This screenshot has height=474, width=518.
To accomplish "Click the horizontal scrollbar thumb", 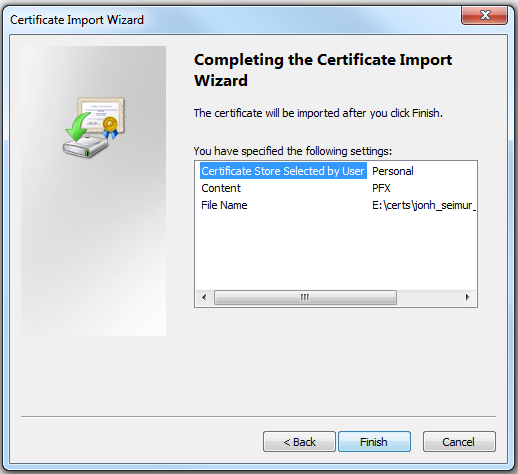I will pos(305,297).
